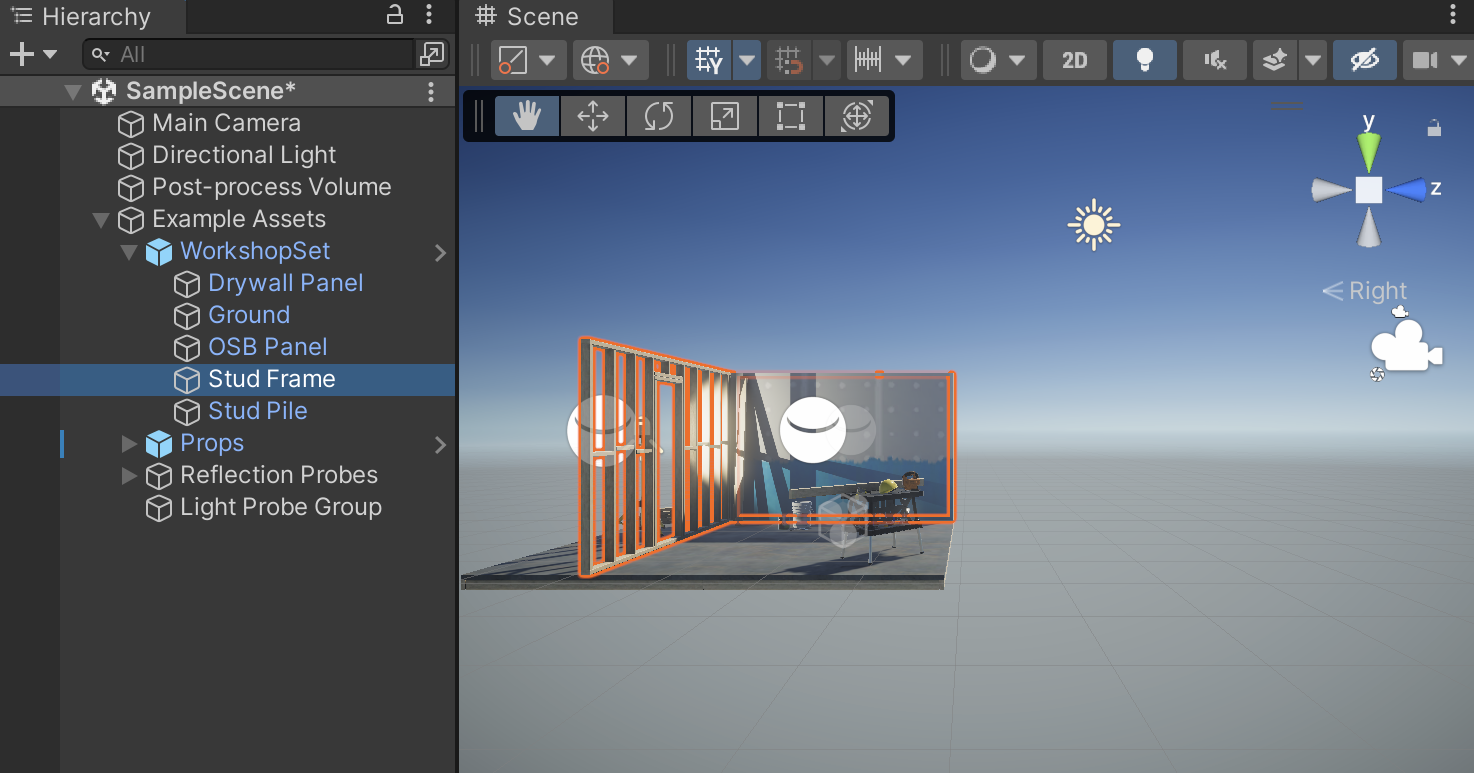
Task: Expand Reflection Probes group
Action: click(x=128, y=475)
